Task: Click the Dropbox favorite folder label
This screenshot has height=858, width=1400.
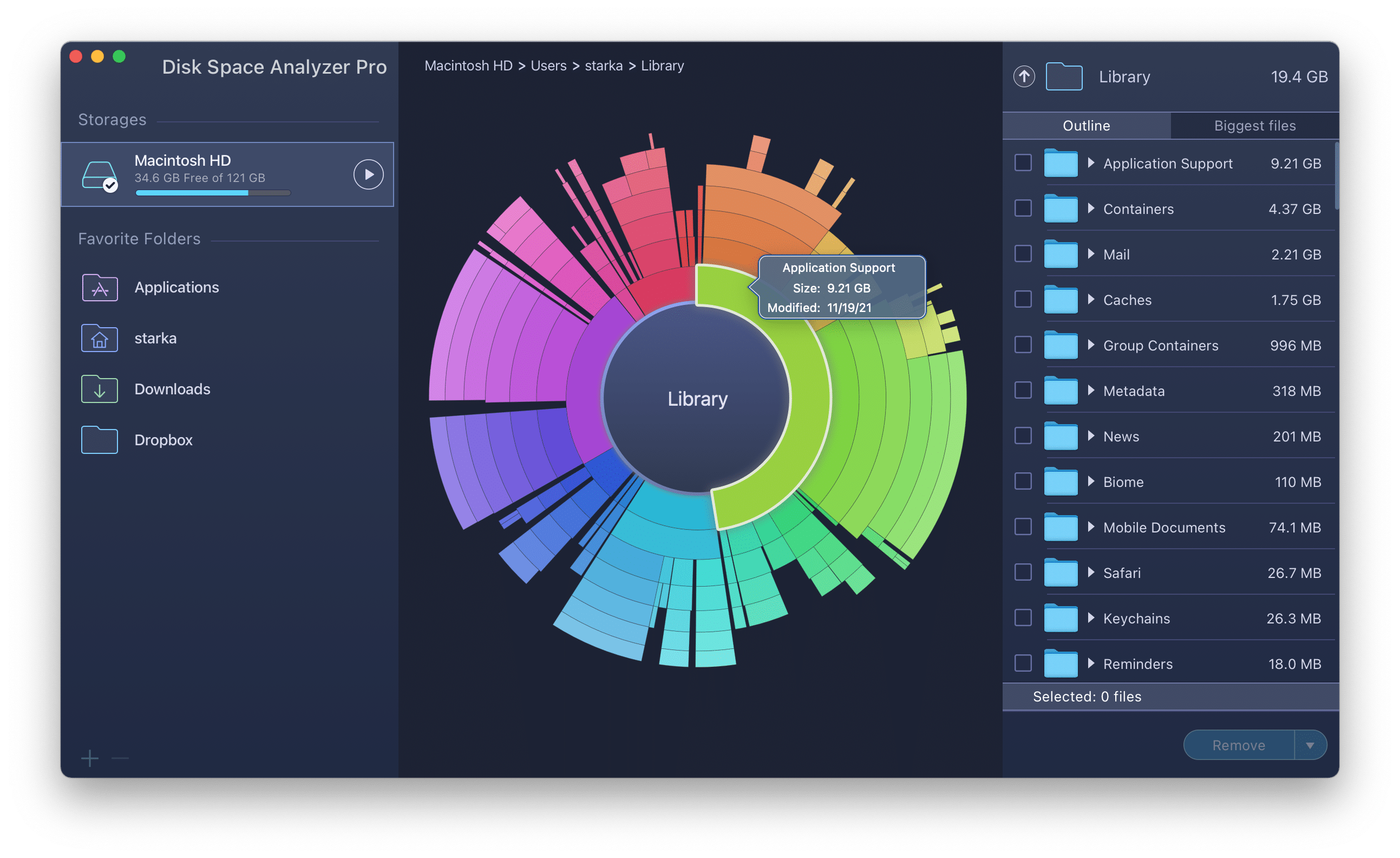Action: click(x=163, y=440)
